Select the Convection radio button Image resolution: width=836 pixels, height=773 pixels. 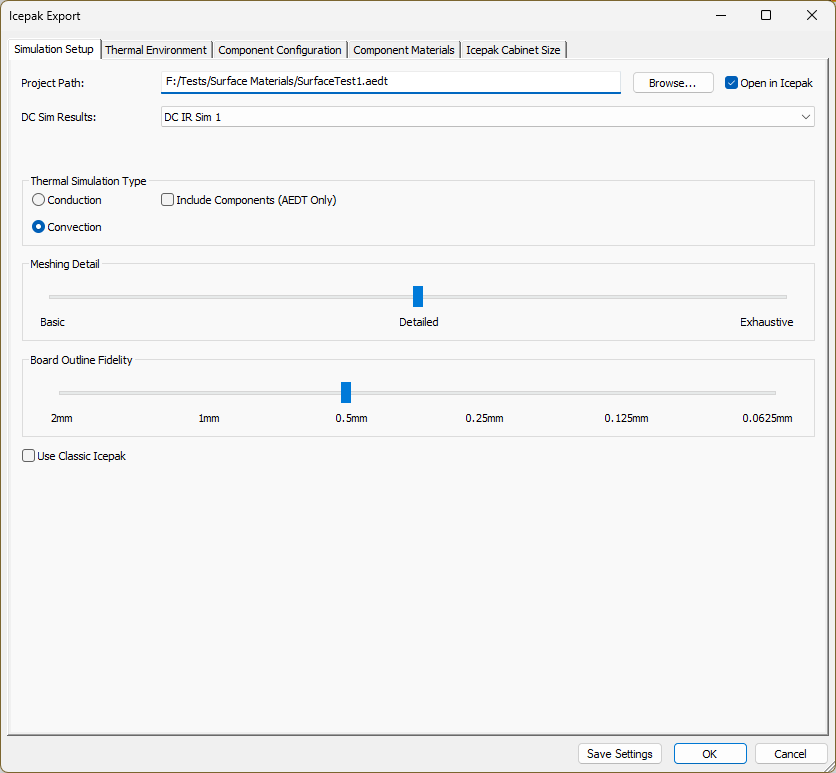(x=38, y=227)
